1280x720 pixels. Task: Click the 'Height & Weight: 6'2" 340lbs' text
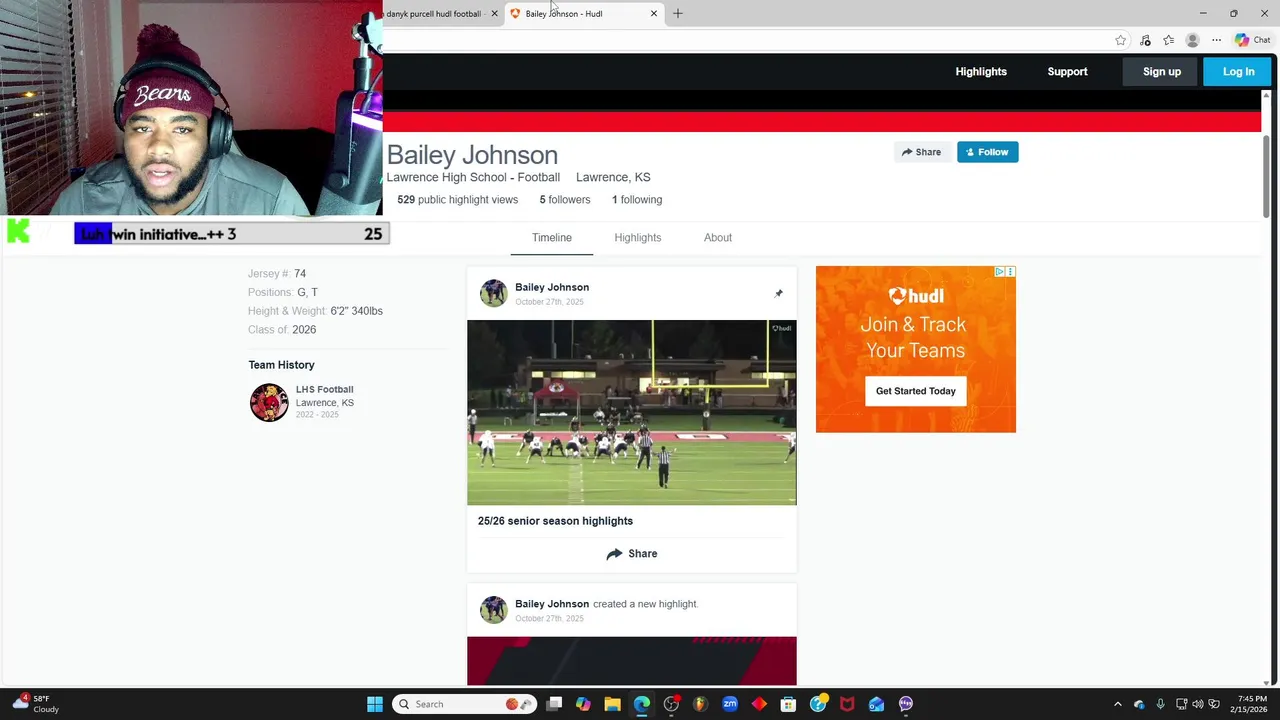pyautogui.click(x=315, y=311)
